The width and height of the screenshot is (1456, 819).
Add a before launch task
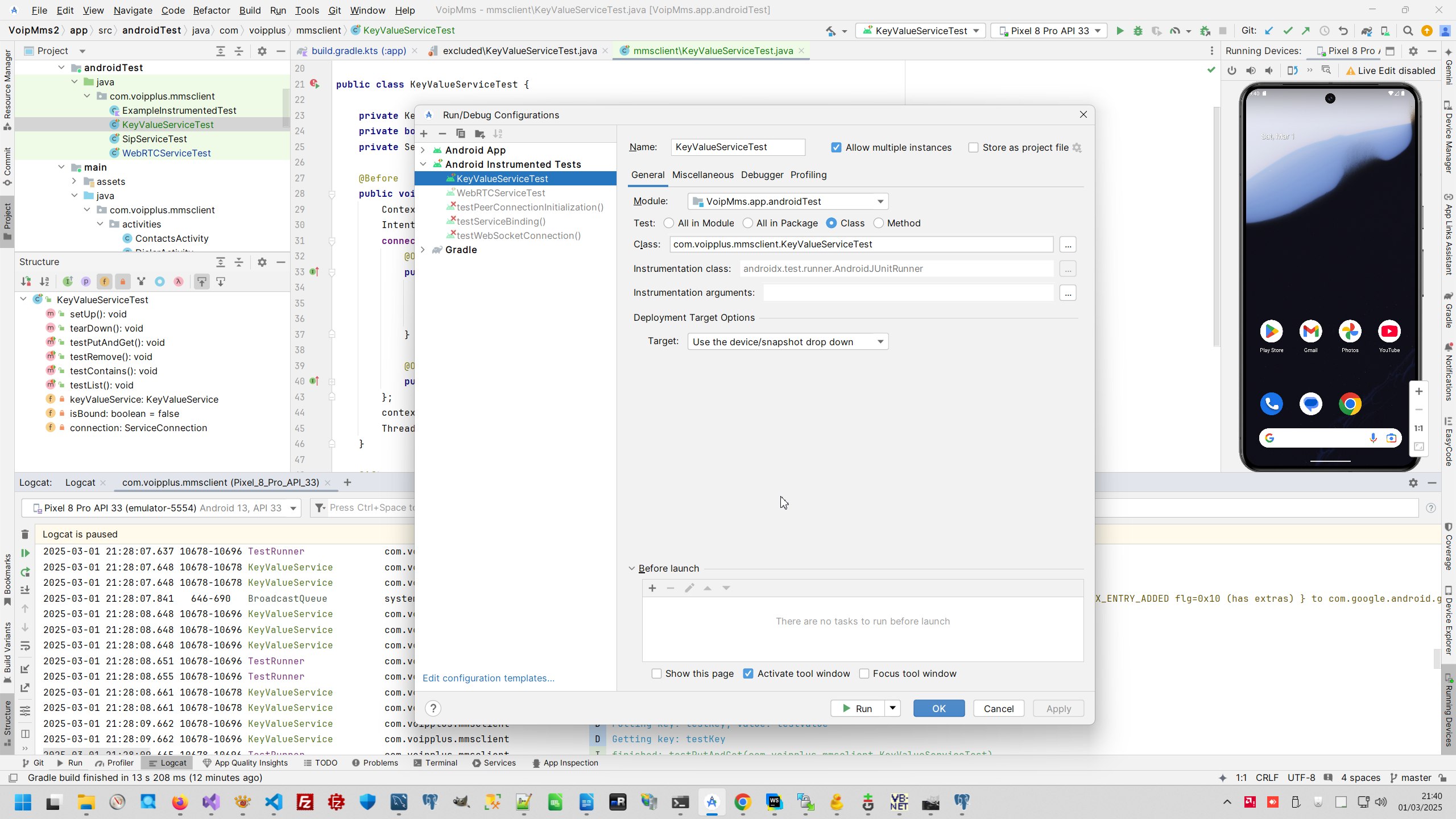coord(652,588)
